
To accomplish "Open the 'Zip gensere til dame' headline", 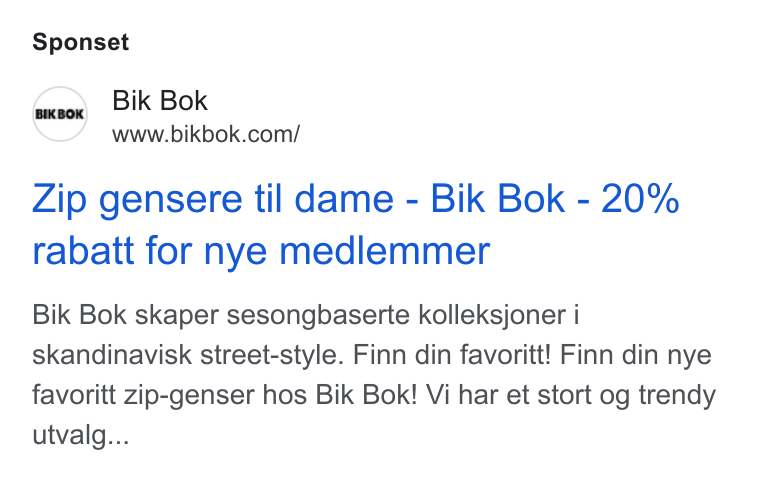I will click(x=213, y=199).
